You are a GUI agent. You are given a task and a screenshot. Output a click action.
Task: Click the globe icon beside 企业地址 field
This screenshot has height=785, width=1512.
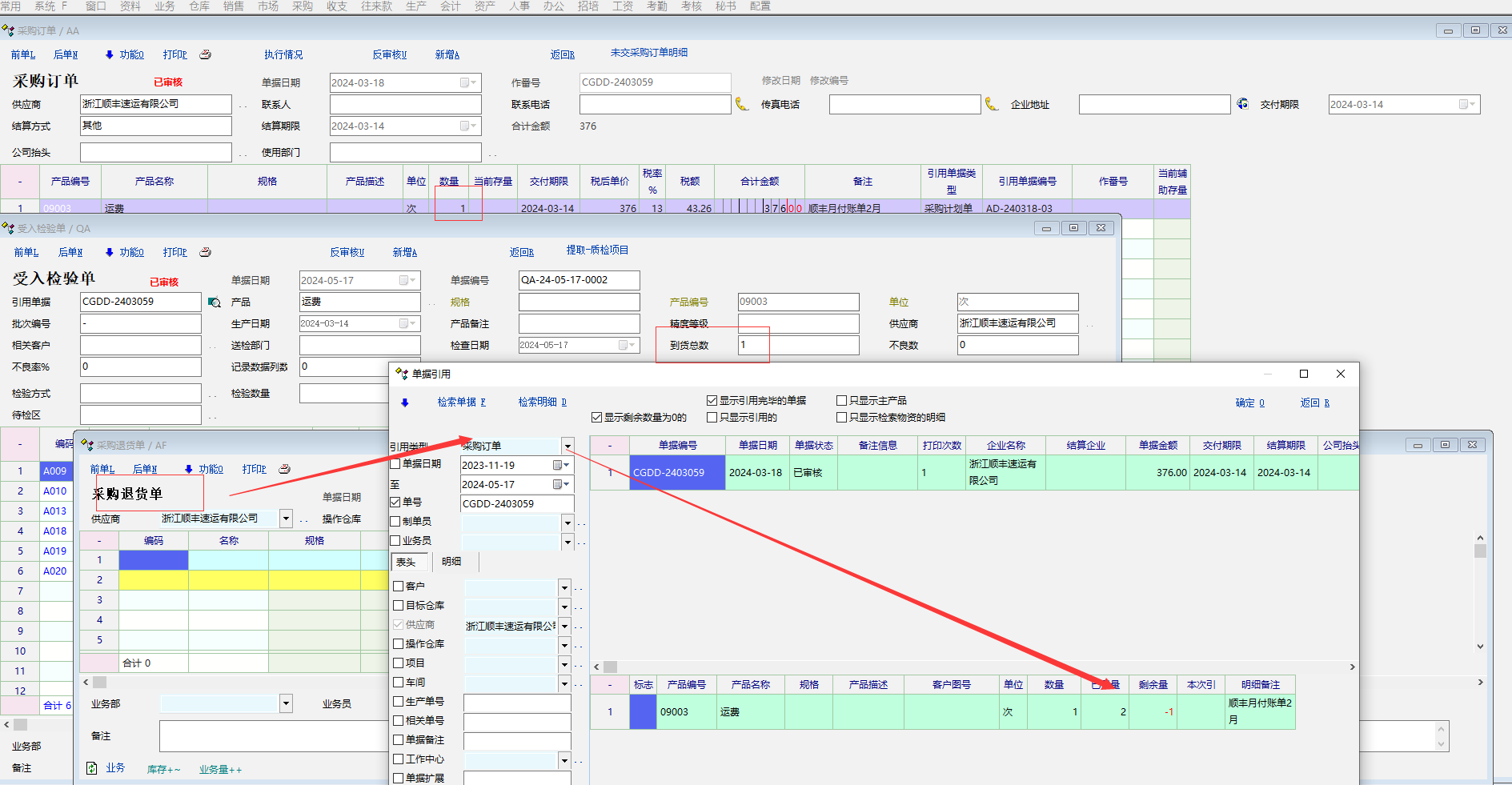click(x=1242, y=104)
